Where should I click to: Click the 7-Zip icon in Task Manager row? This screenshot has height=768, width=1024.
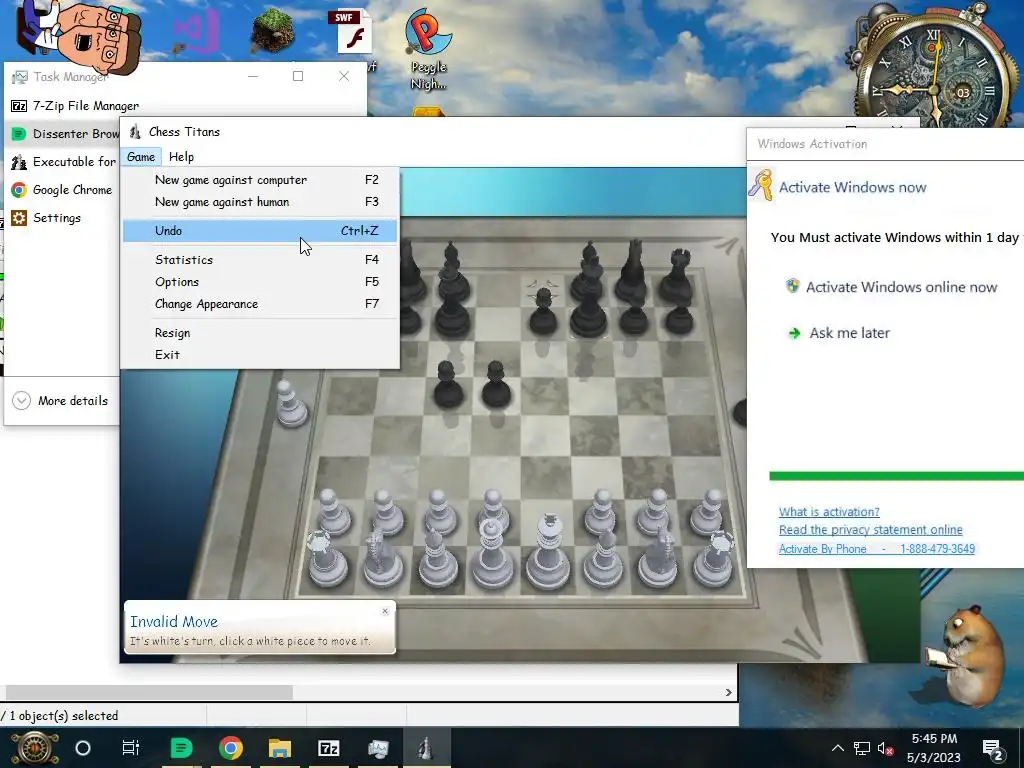(19, 106)
